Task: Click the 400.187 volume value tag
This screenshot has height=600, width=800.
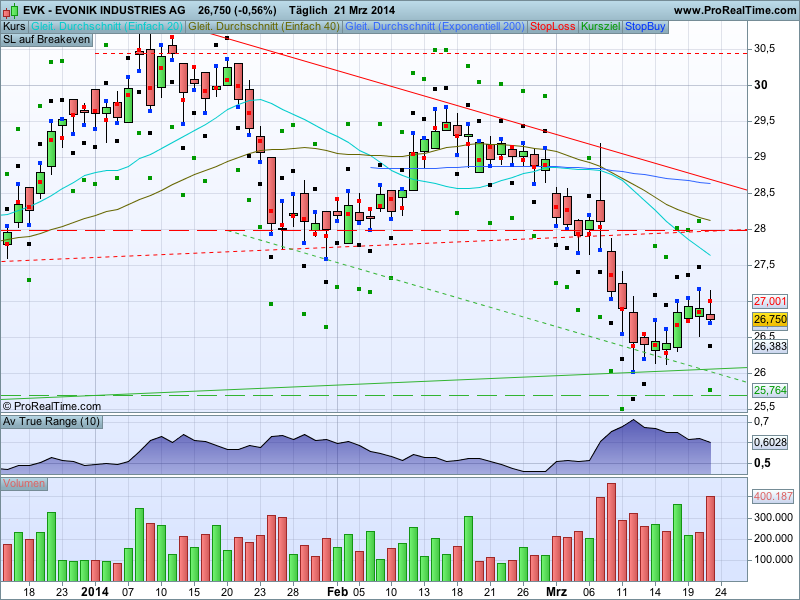Action: [773, 496]
